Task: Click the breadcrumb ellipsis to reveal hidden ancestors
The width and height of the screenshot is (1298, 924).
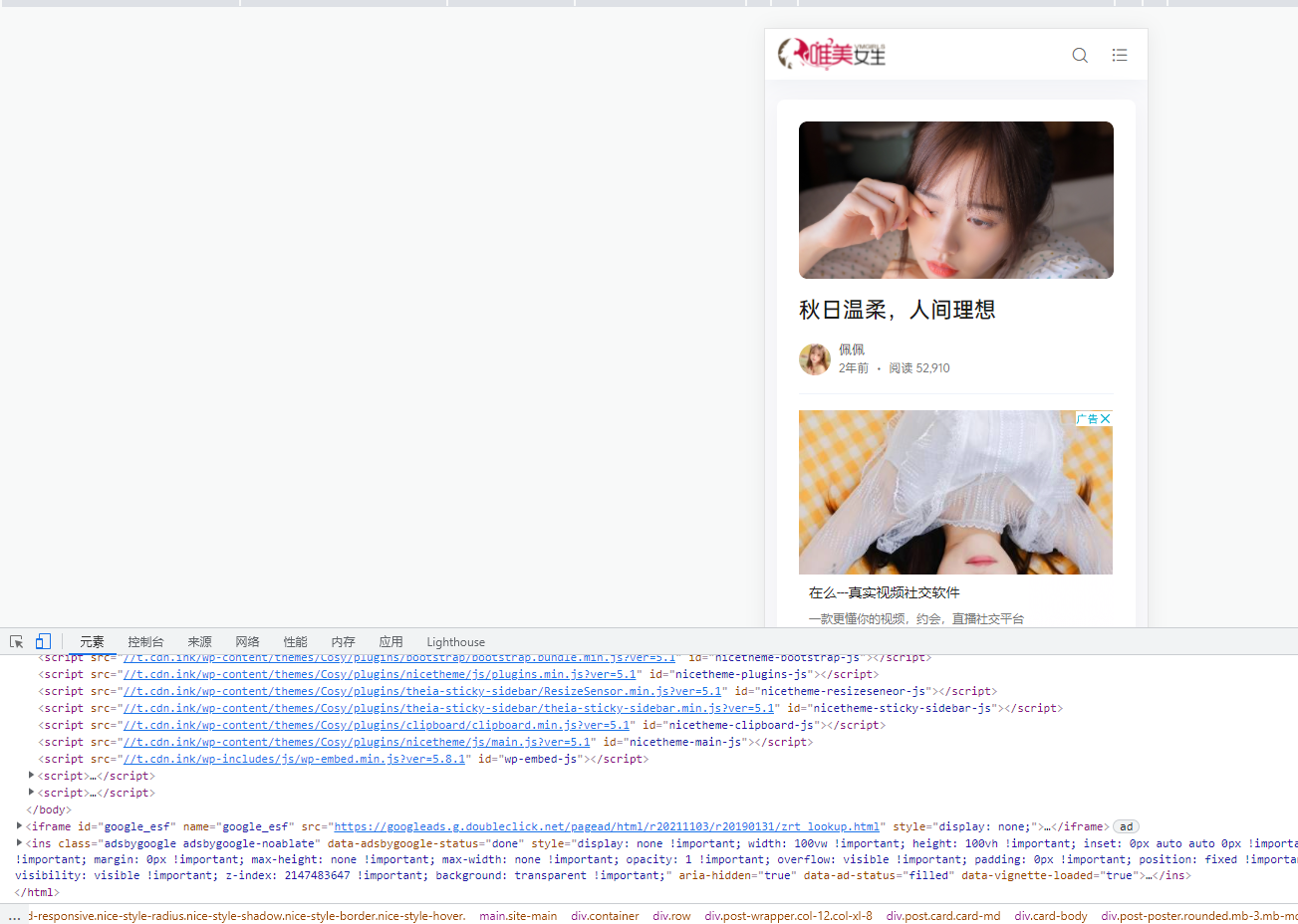Action: pyautogui.click(x=12, y=915)
